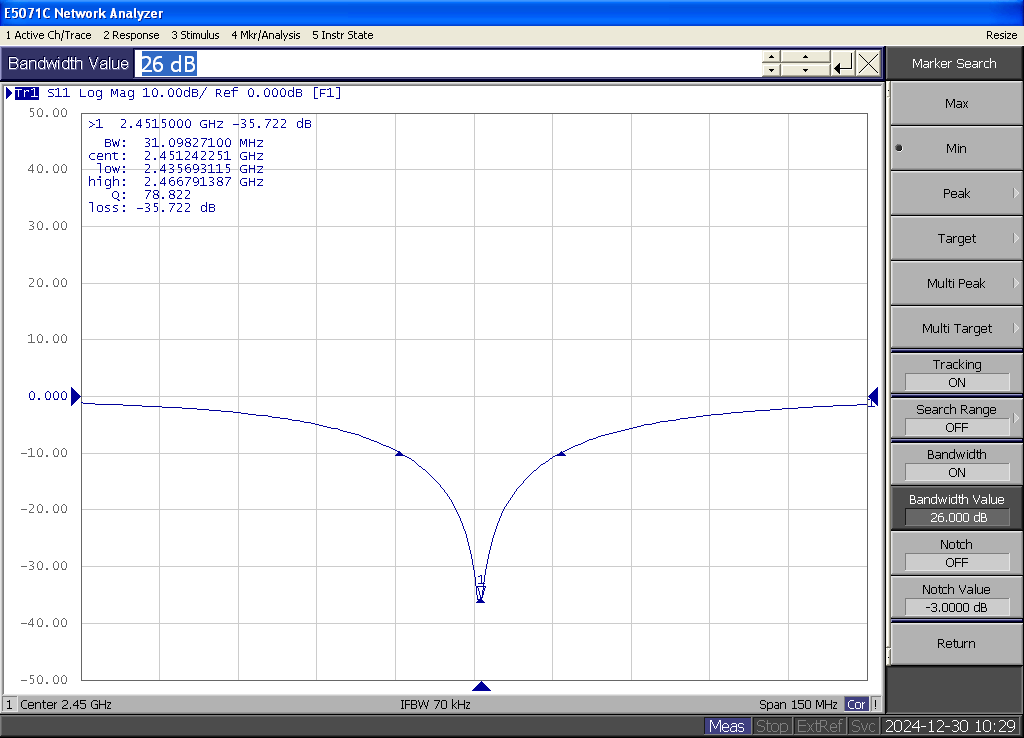The height and width of the screenshot is (738, 1024).
Task: Click marker 1 at the trace minimum
Action: coord(480,594)
